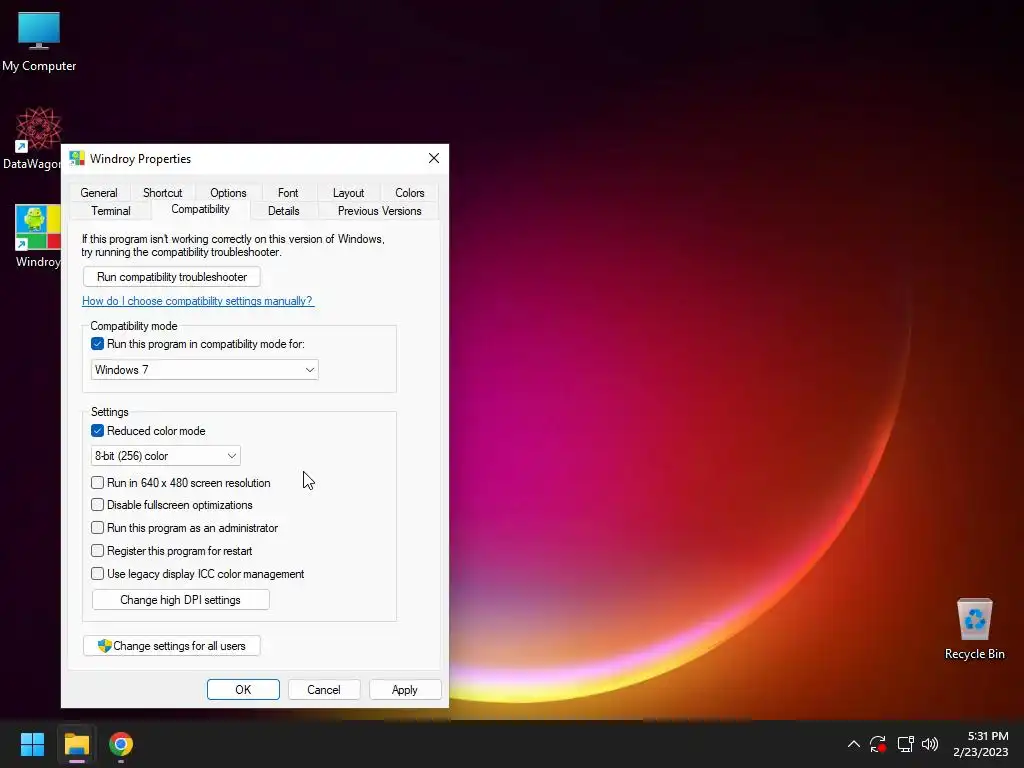1024x768 pixels.
Task: Switch to the Details tab
Action: tap(283, 211)
